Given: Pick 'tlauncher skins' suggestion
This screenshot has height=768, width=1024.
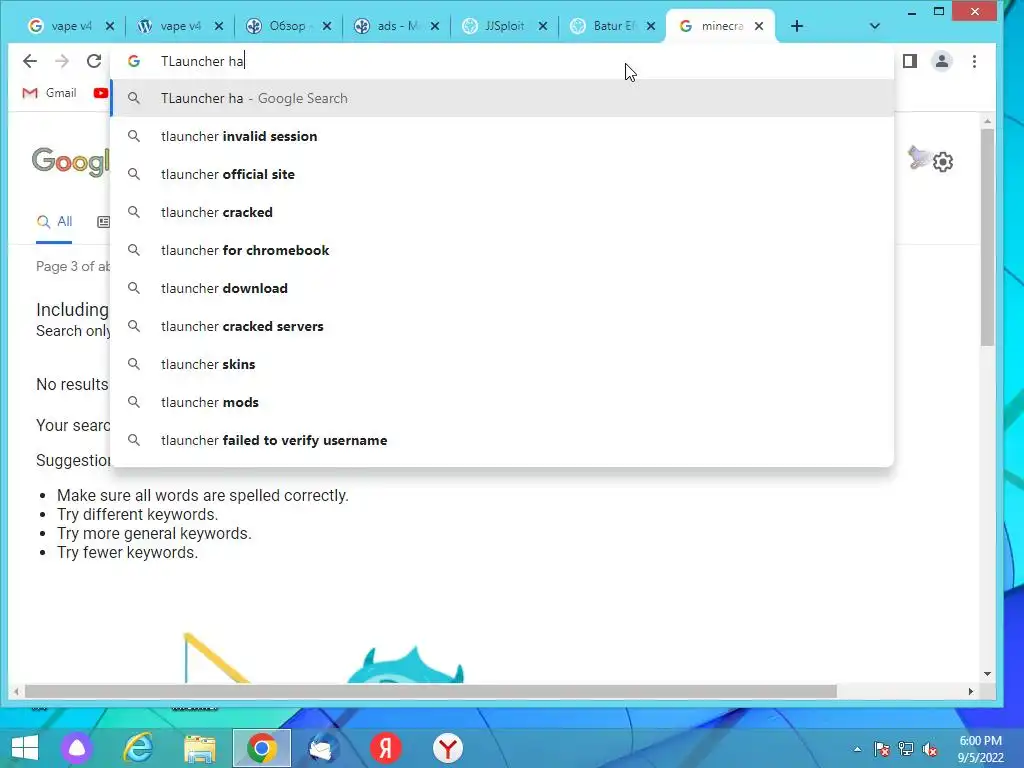Looking at the screenshot, I should [503, 364].
